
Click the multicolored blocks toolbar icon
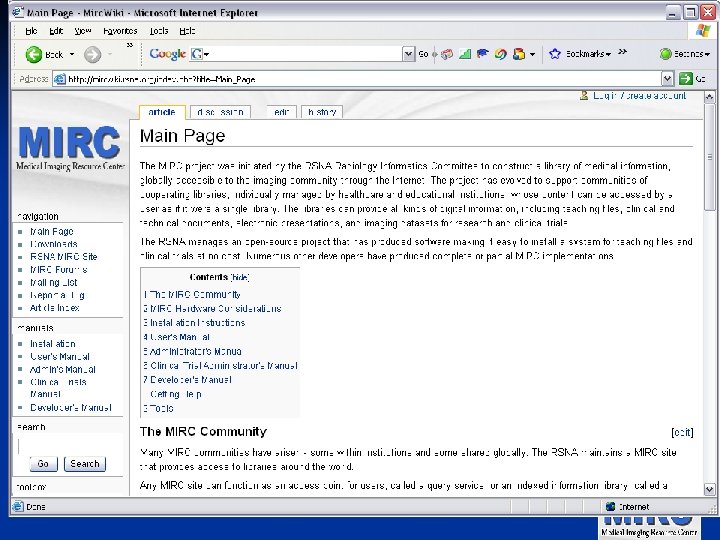(x=519, y=54)
